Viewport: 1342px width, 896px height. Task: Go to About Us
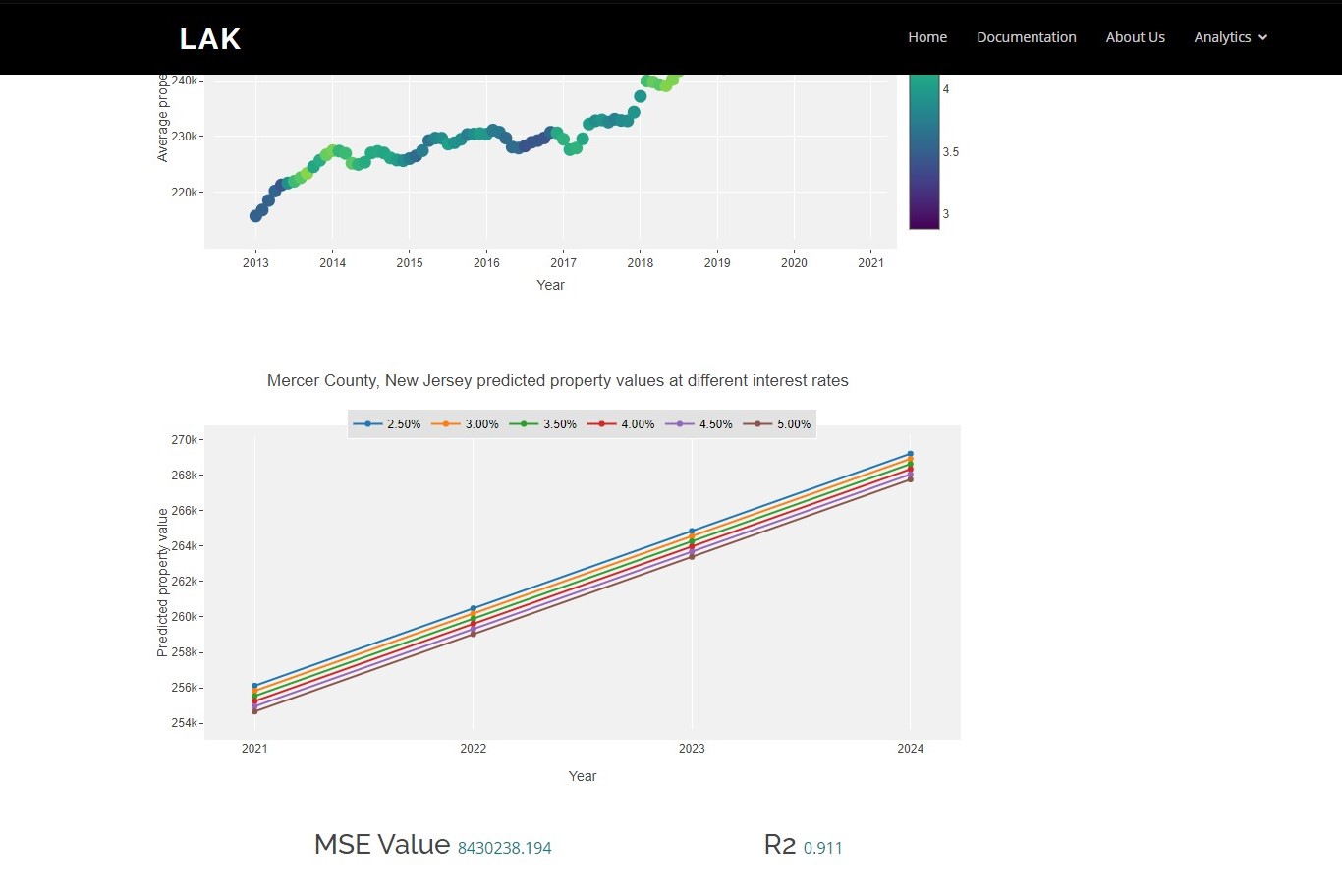(x=1136, y=37)
